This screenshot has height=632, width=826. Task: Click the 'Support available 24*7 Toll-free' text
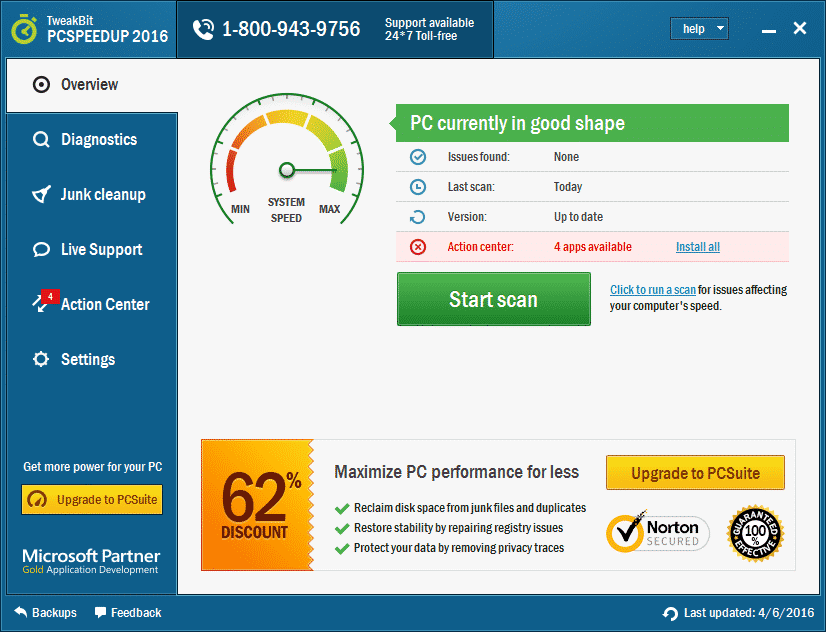[429, 29]
